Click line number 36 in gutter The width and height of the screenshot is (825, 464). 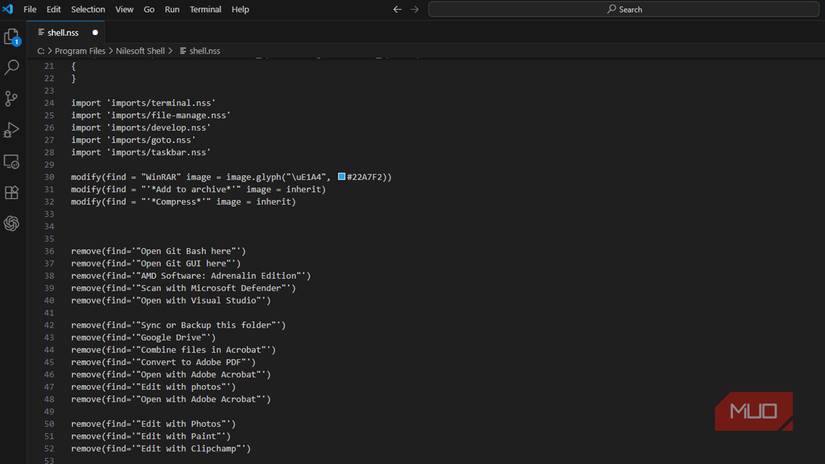coord(49,251)
